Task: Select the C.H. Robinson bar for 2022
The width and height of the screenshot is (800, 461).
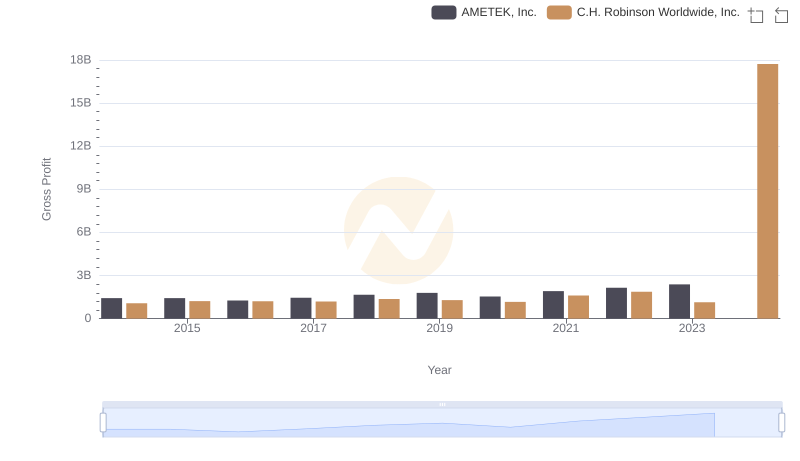Action: click(x=641, y=305)
